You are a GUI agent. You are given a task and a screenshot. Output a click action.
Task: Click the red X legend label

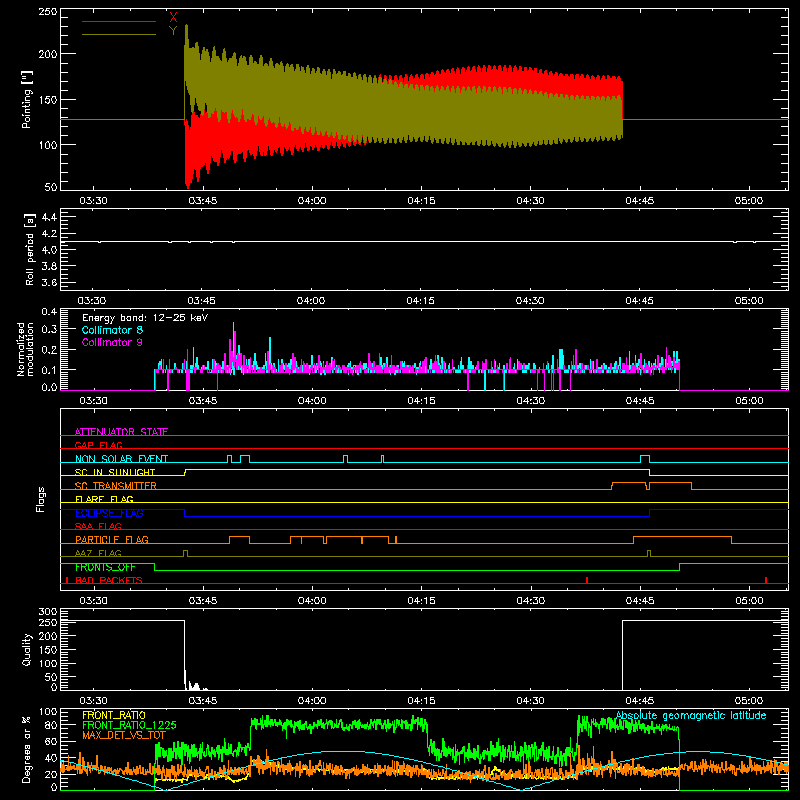173,17
